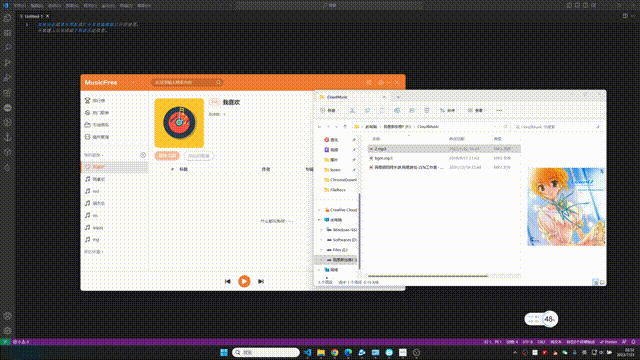Refresh the CloudMusic folder in File Explorer
Viewport: 640px width, 360px height.
[x=505, y=127]
